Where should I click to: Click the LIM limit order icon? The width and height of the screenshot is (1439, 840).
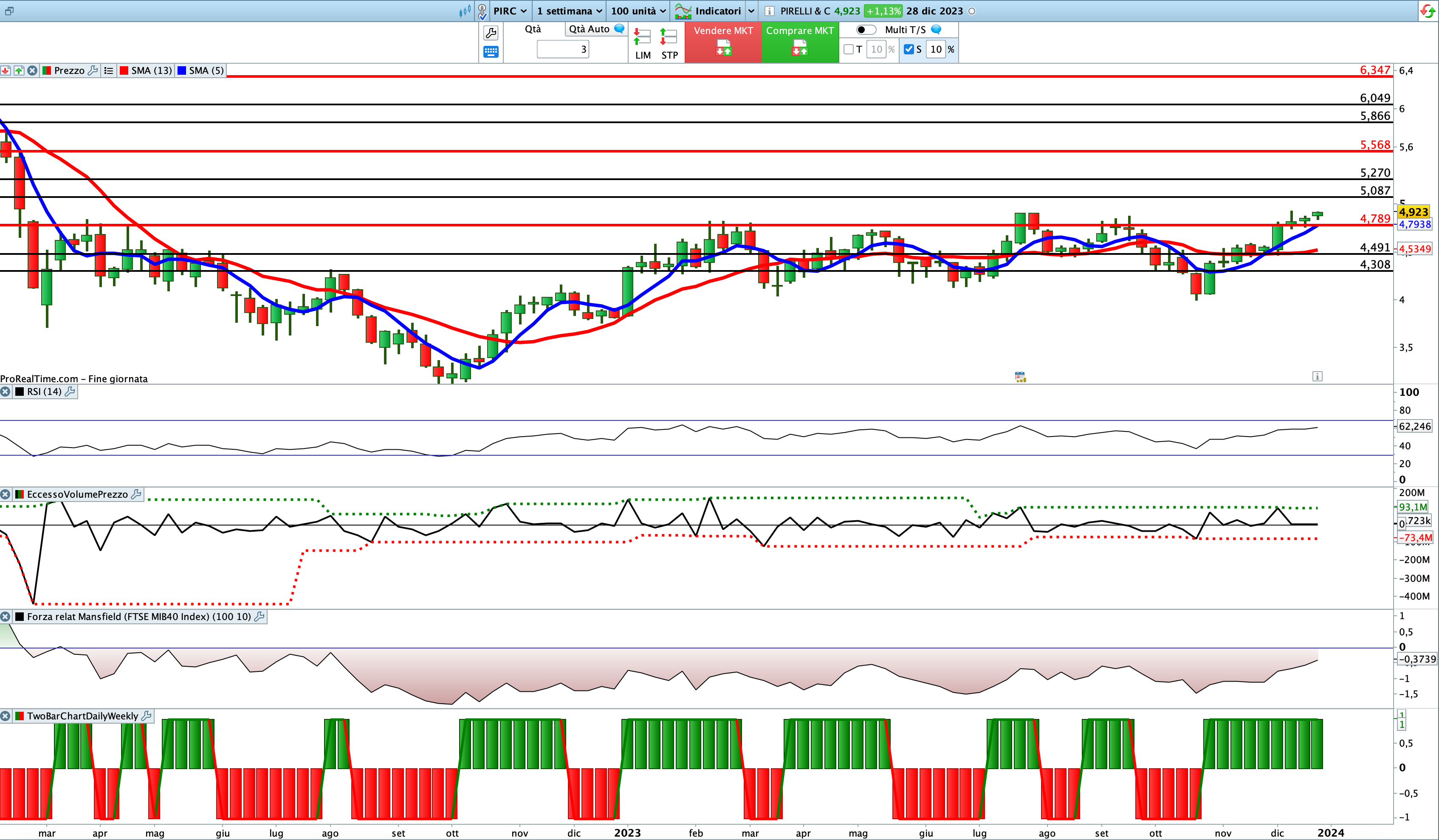642,43
